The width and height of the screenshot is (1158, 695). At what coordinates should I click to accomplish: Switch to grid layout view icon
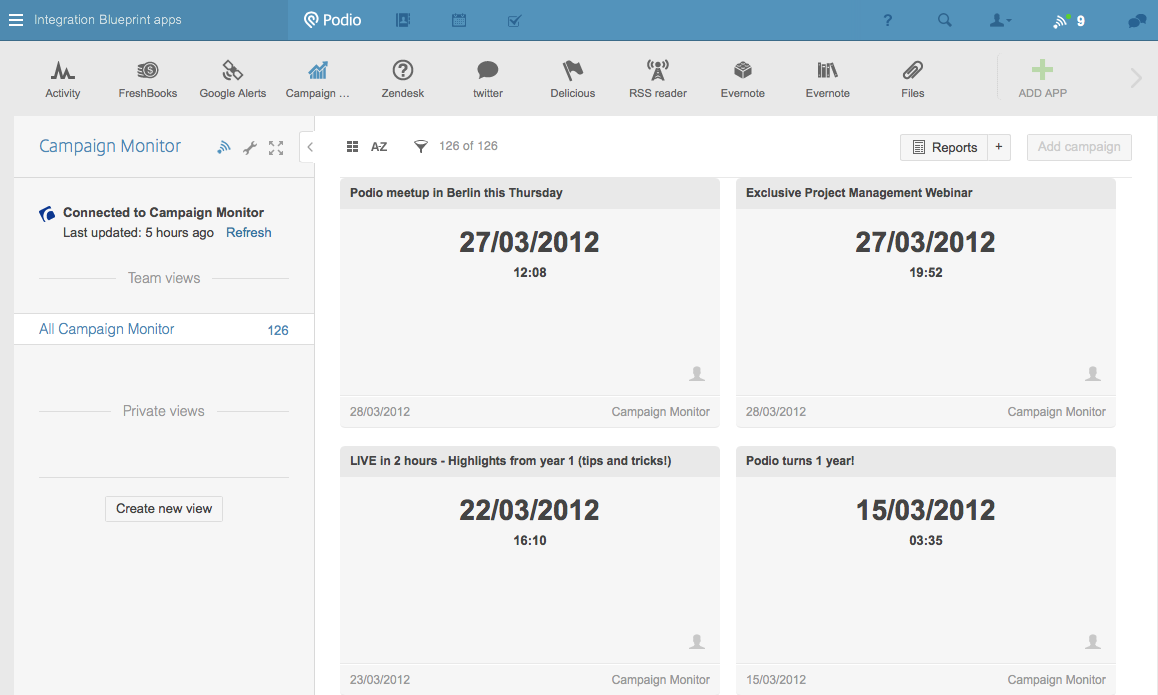click(352, 147)
